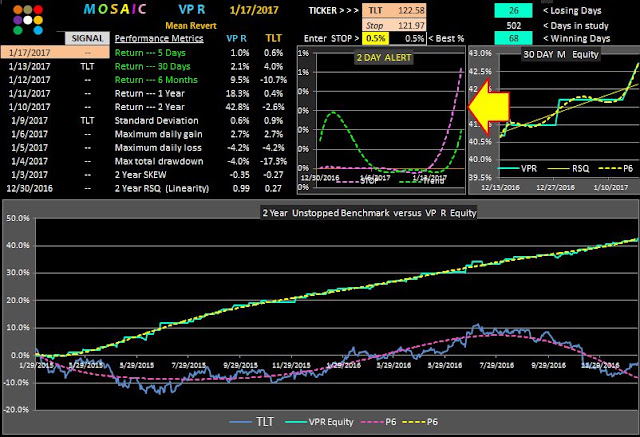Select the 2 DAY ALERT chart title
The height and width of the screenshot is (437, 640).
[384, 58]
